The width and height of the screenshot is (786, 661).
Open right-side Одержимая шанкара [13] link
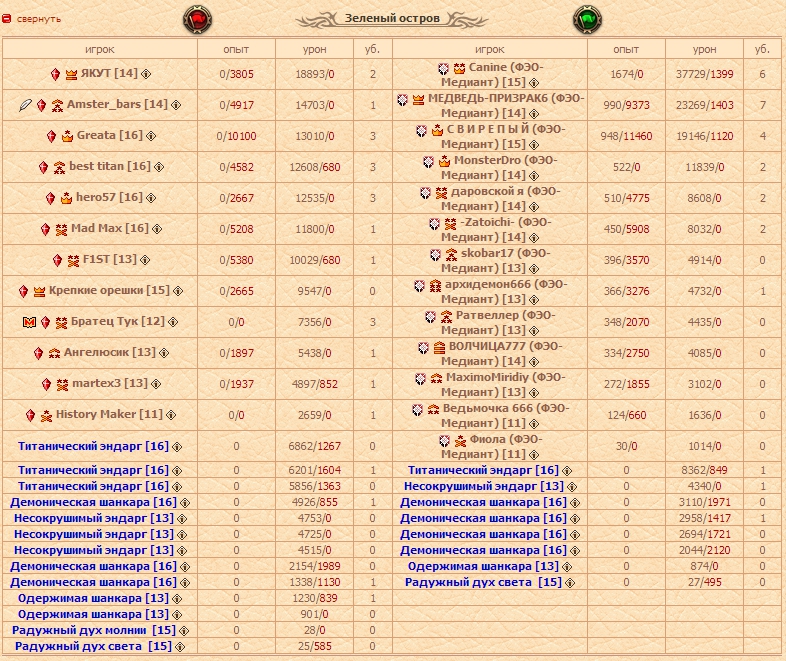[483, 566]
